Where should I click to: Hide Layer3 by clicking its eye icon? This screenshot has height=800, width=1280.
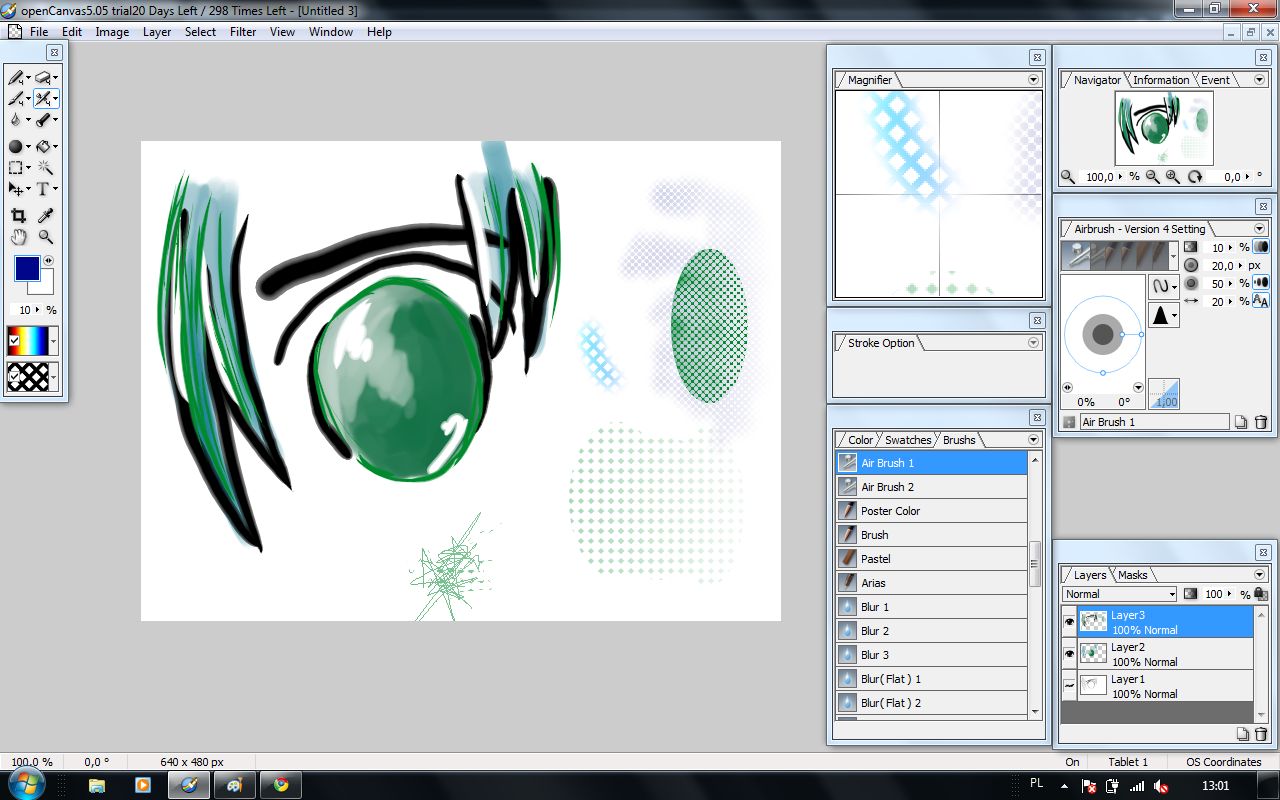(1069, 620)
